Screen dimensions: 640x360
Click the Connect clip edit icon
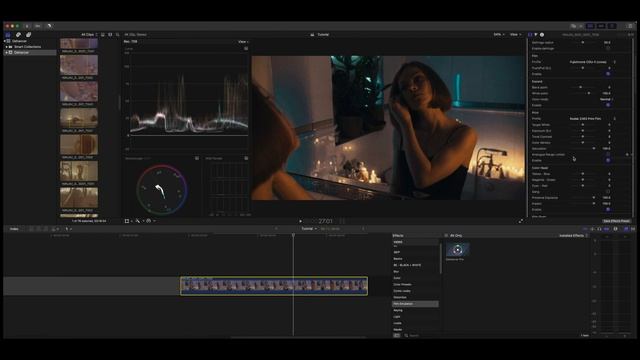point(31,229)
